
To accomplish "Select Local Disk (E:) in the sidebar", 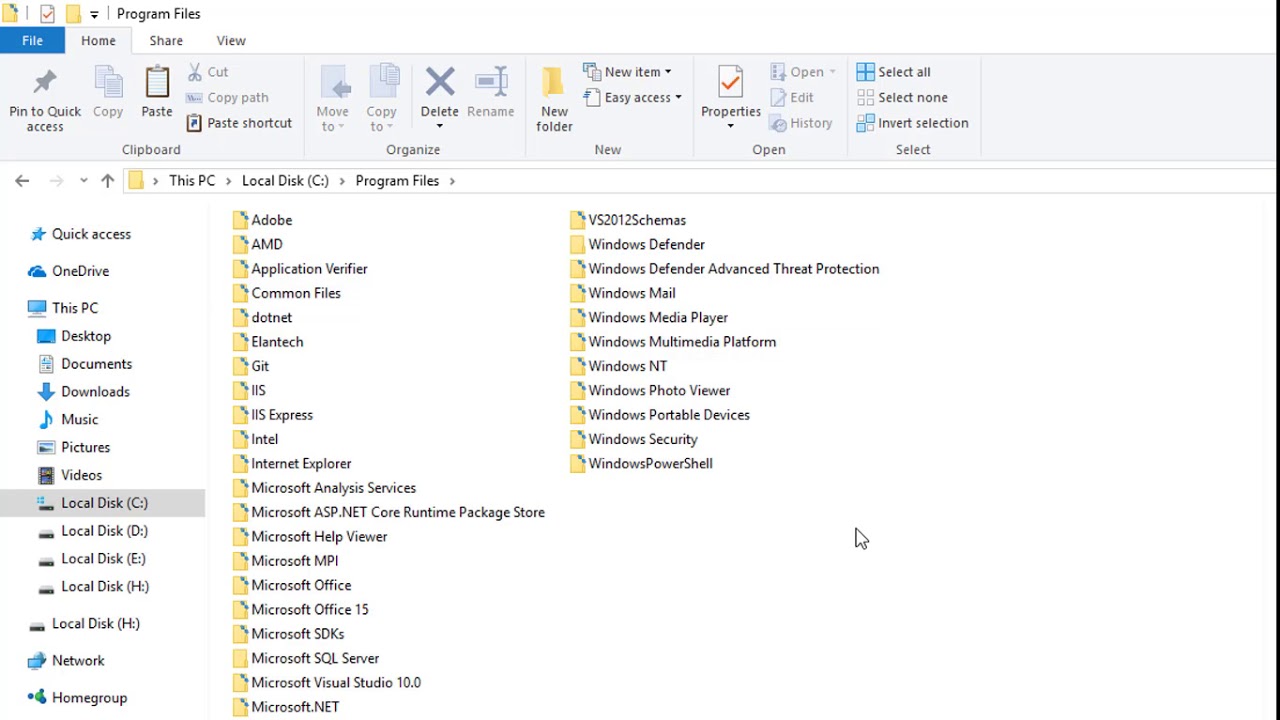I will 93,559.
